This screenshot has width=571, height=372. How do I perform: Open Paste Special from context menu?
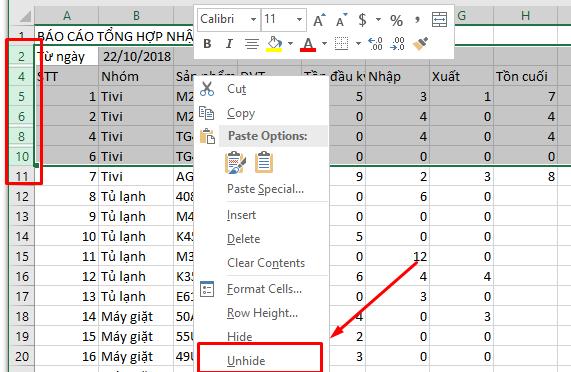click(265, 189)
